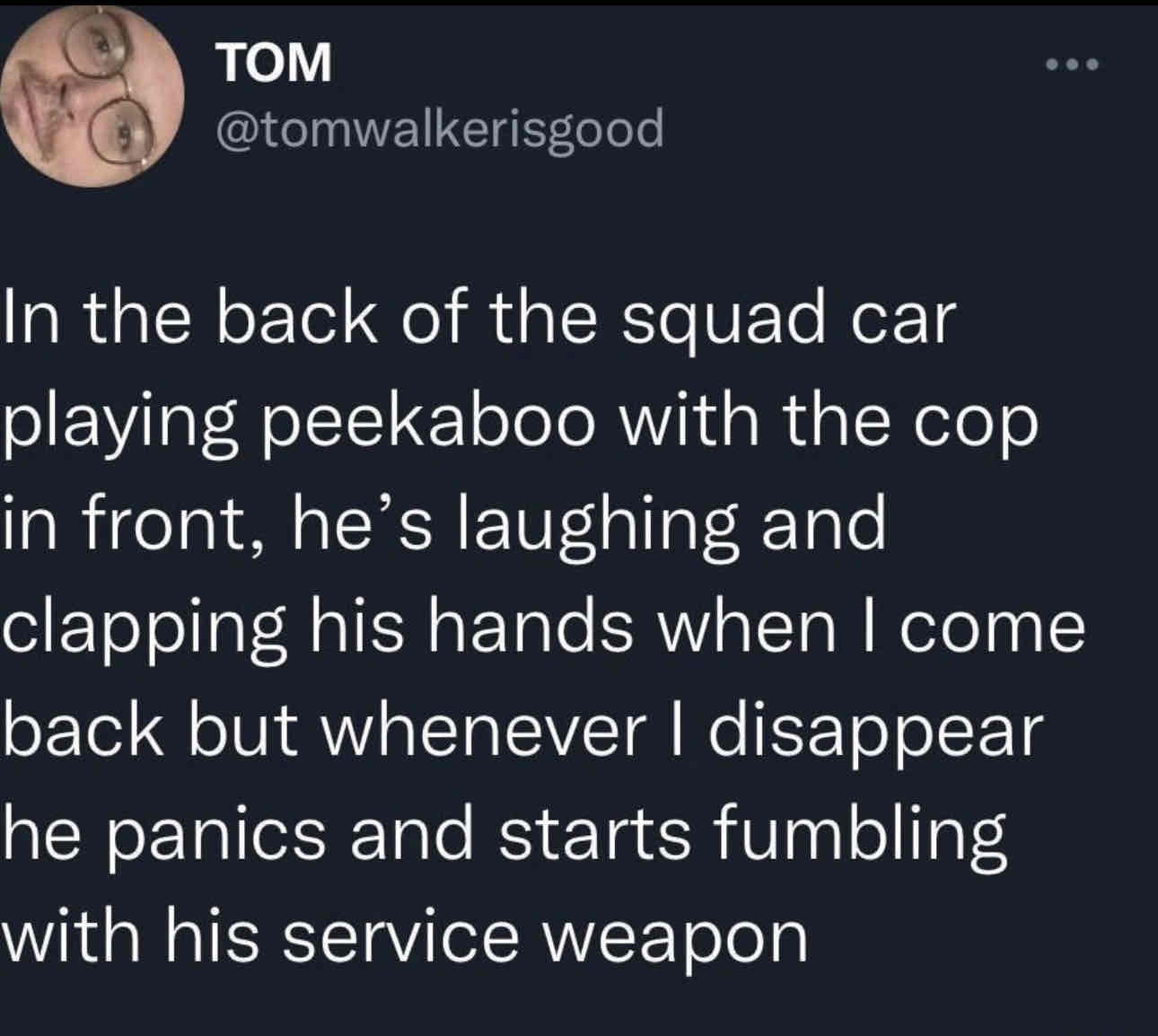Viewport: 1158px width, 1036px height.
Task: Visit the @tomwalkerisgood handle
Action: pos(440,129)
